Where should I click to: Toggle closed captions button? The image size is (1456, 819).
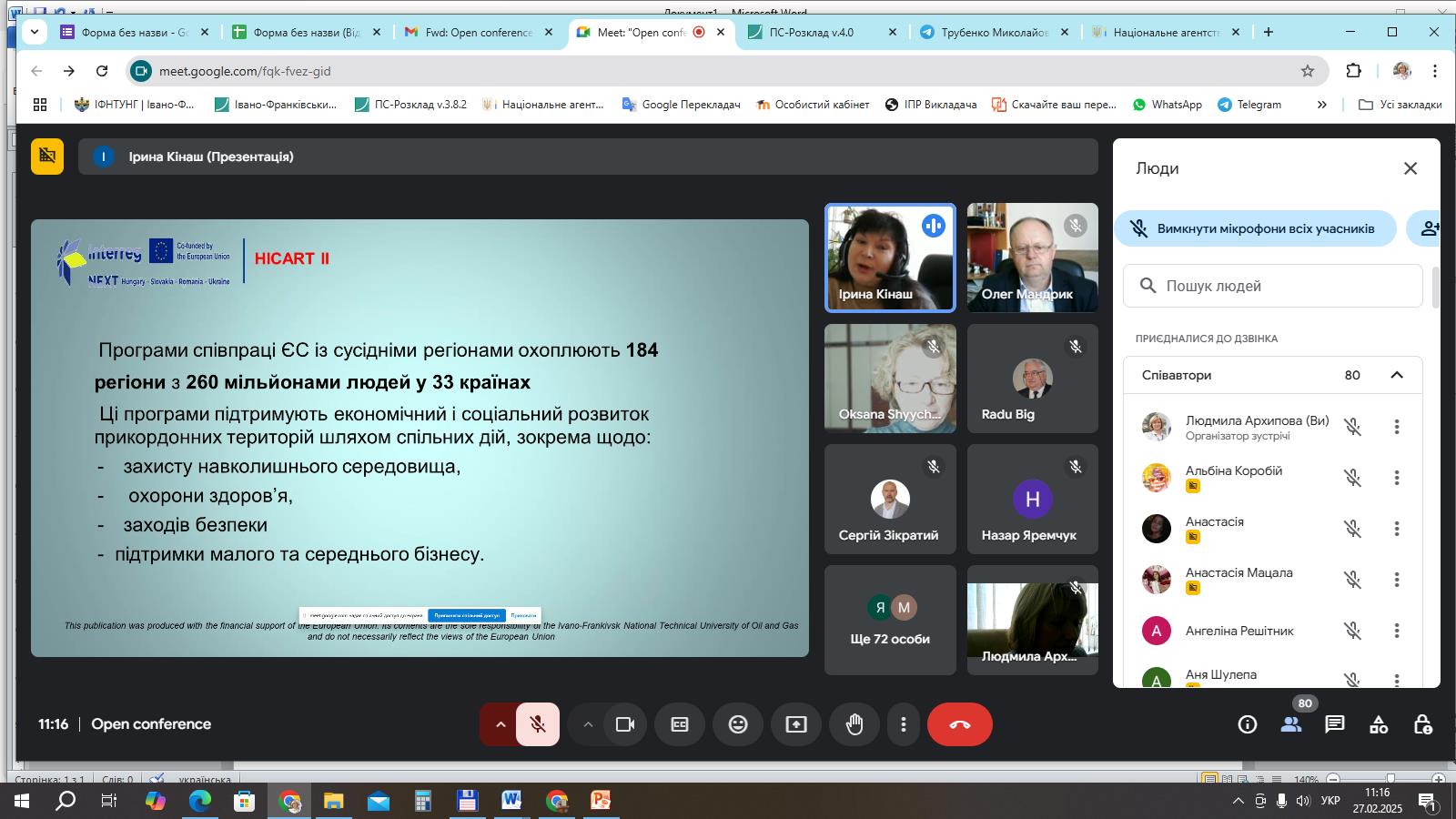tap(680, 724)
